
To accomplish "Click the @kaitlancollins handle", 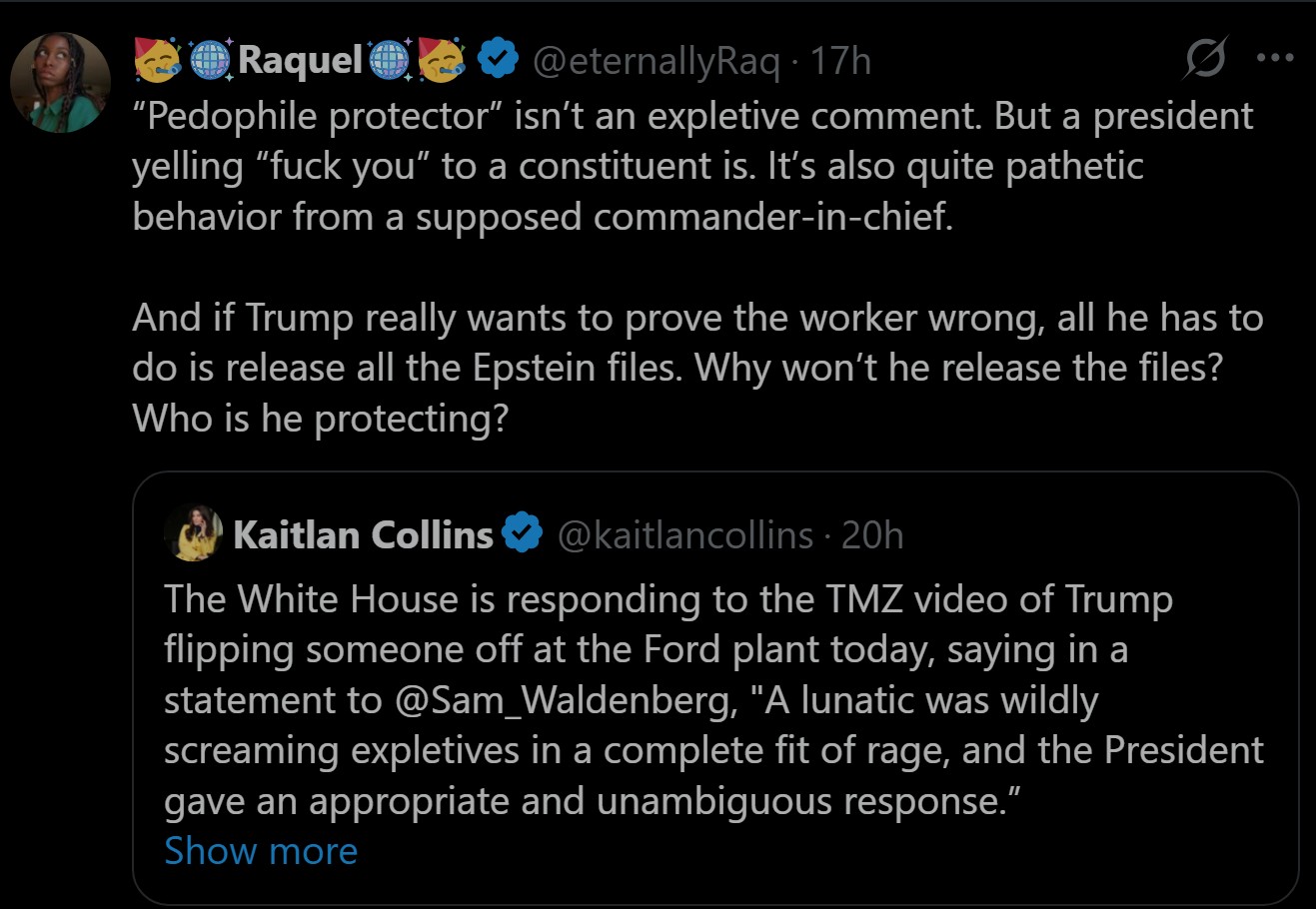I will point(684,535).
